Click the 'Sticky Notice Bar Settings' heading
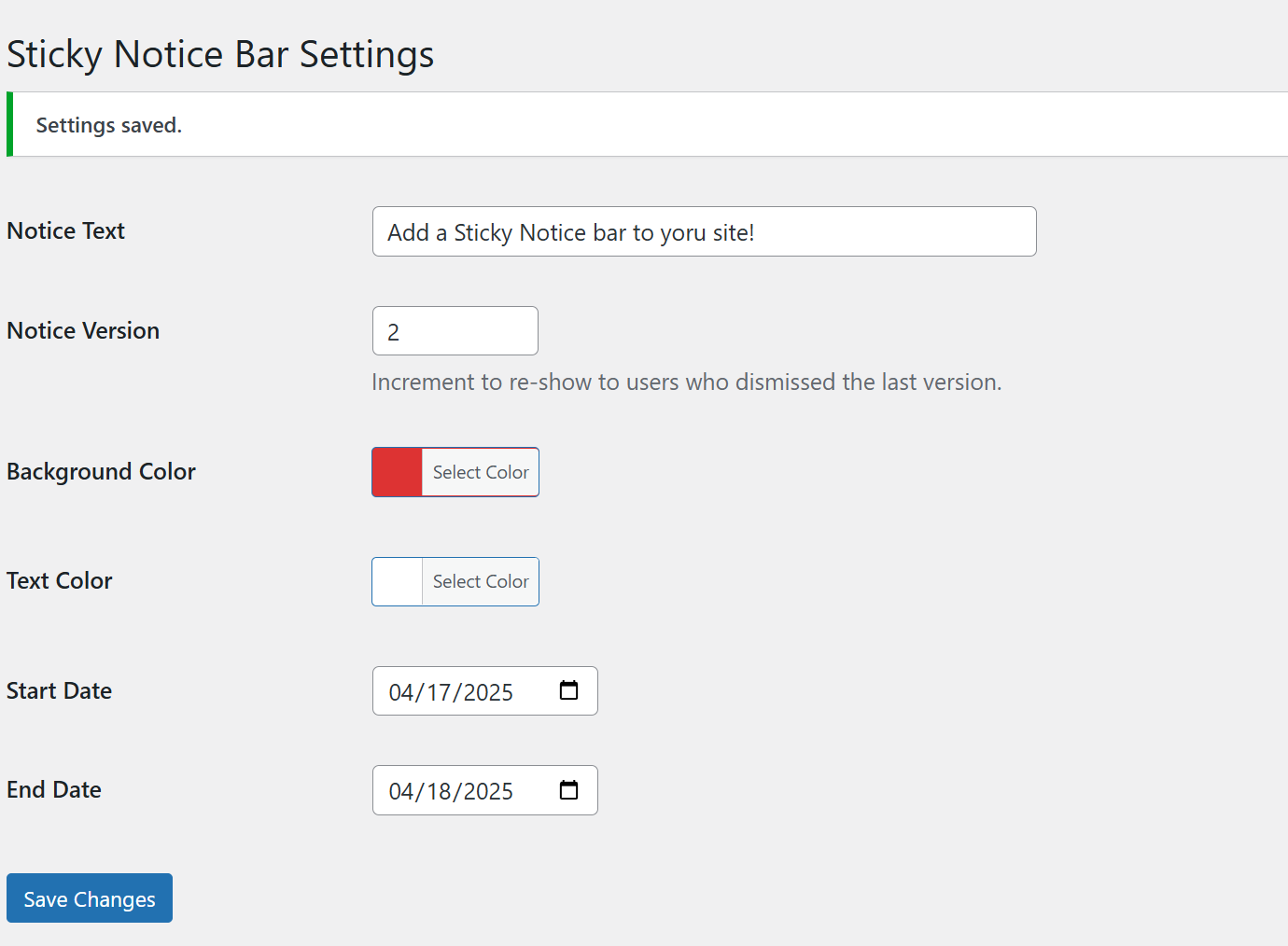The width and height of the screenshot is (1288, 946). tap(220, 54)
